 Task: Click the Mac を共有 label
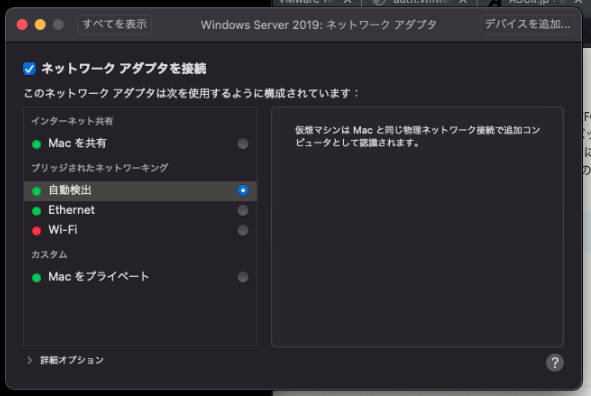pyautogui.click(x=77, y=143)
